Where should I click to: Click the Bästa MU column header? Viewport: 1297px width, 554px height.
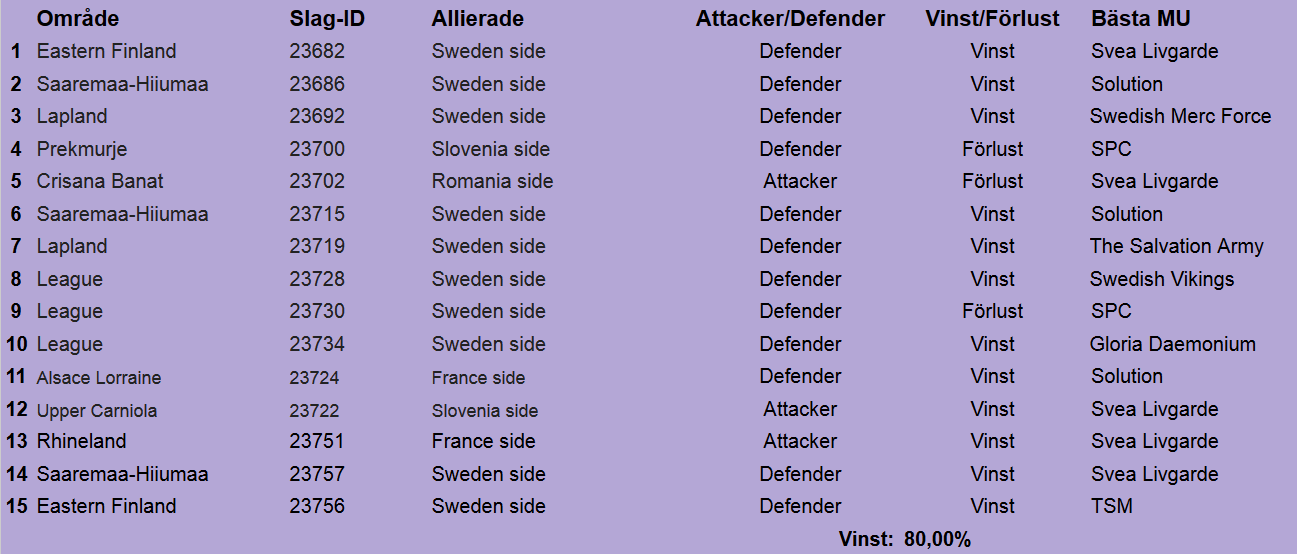[x=1141, y=19]
